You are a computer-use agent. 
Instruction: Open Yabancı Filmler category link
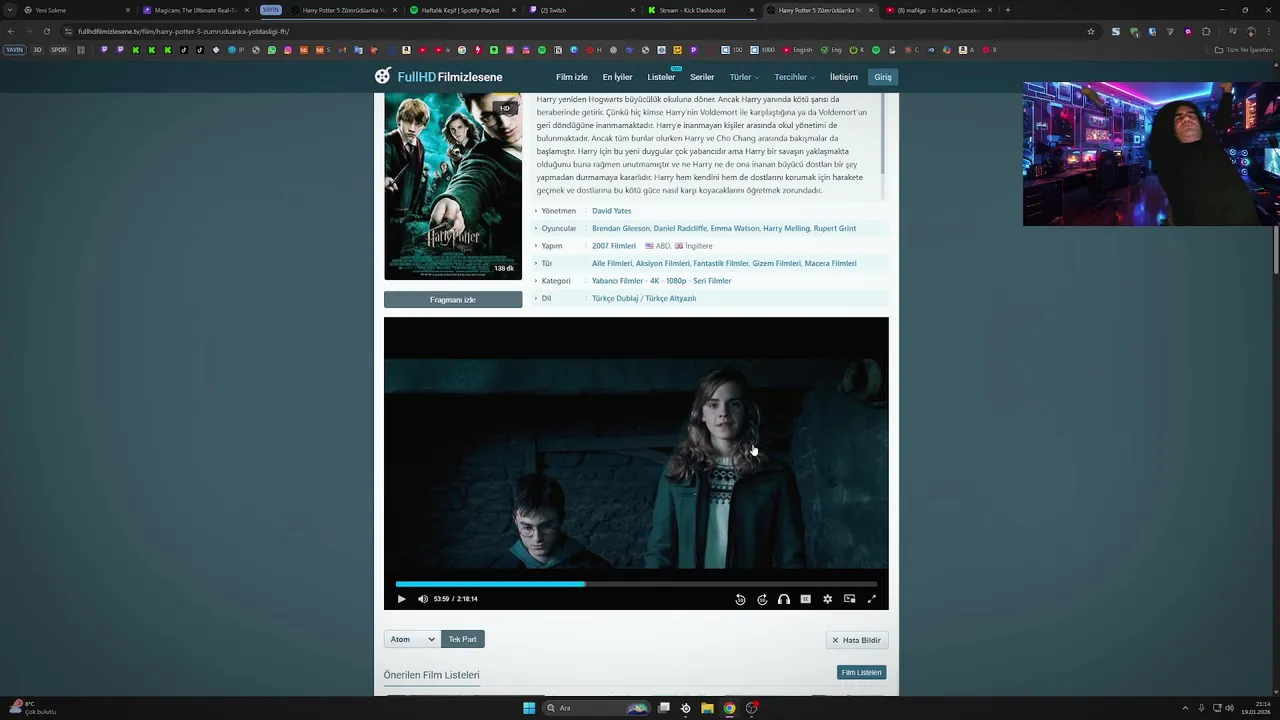click(617, 281)
